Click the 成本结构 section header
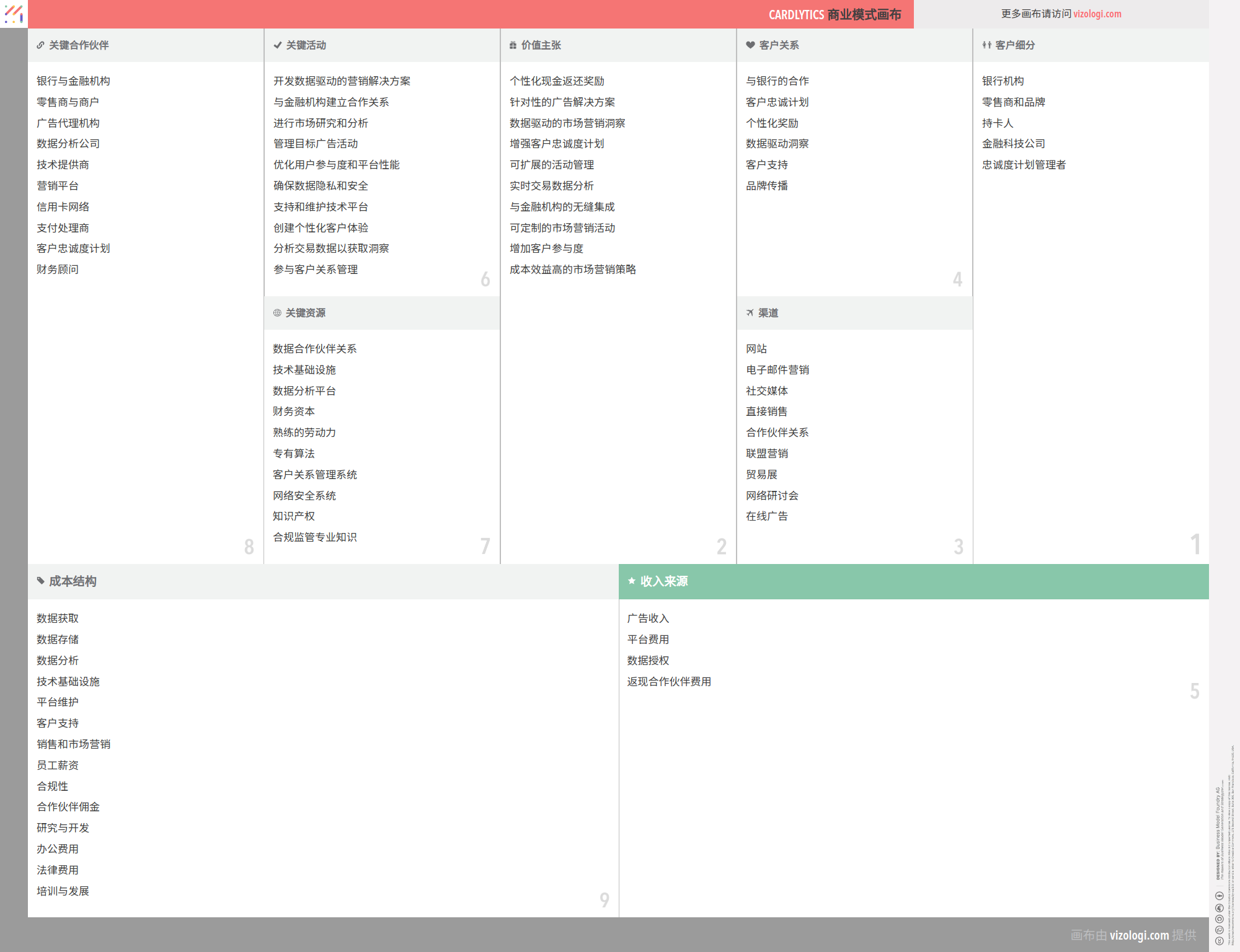 72,581
